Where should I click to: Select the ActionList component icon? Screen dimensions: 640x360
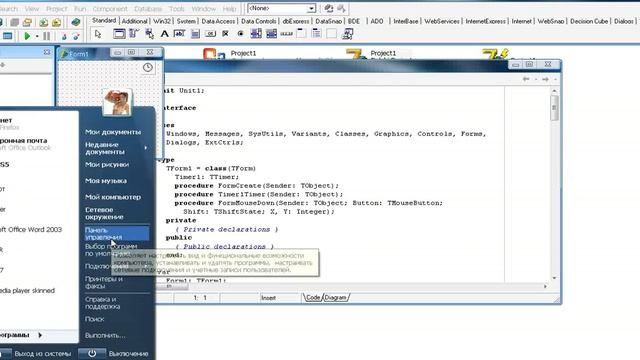(347, 34)
